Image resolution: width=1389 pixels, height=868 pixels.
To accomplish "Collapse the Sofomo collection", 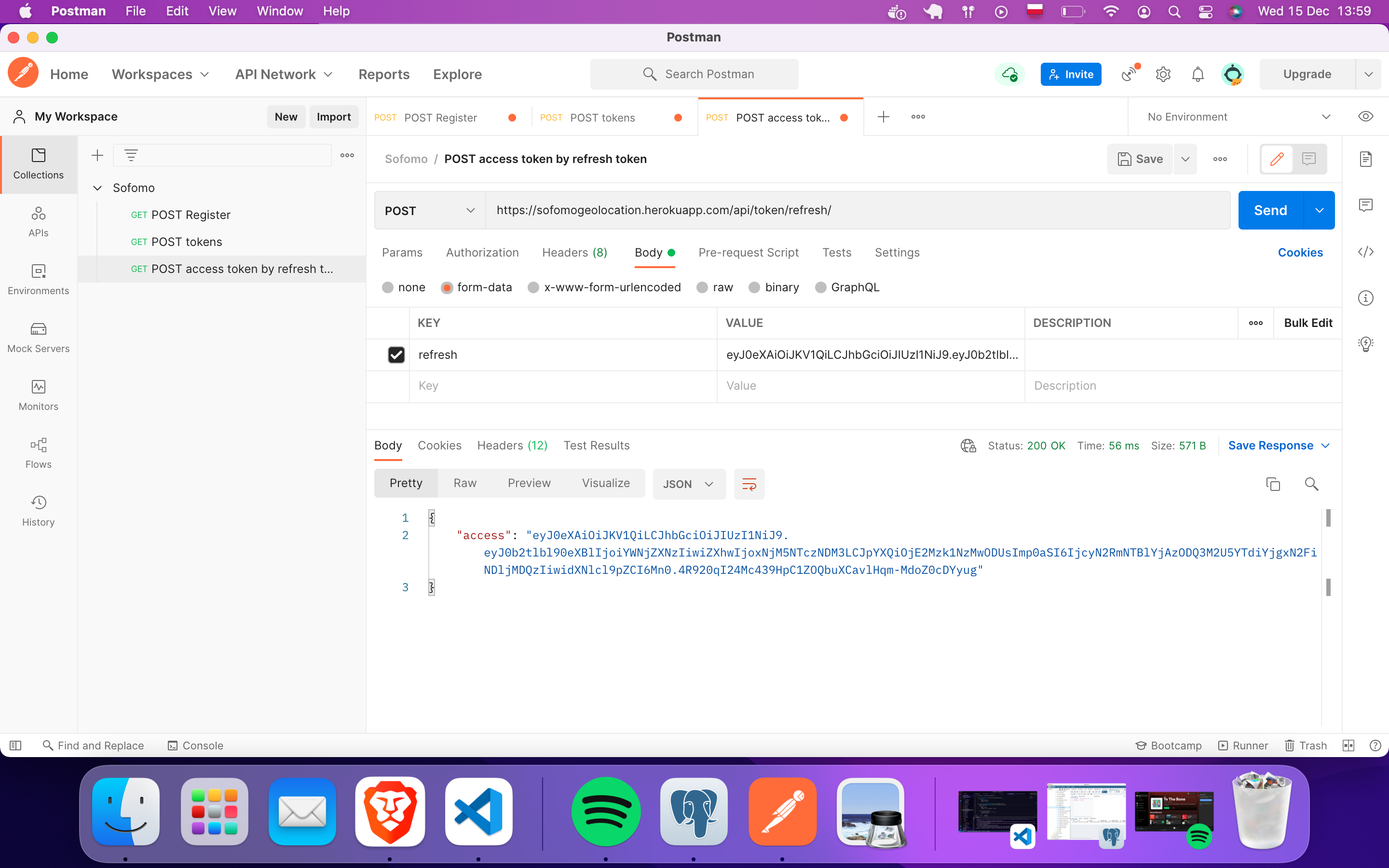I will 97,188.
